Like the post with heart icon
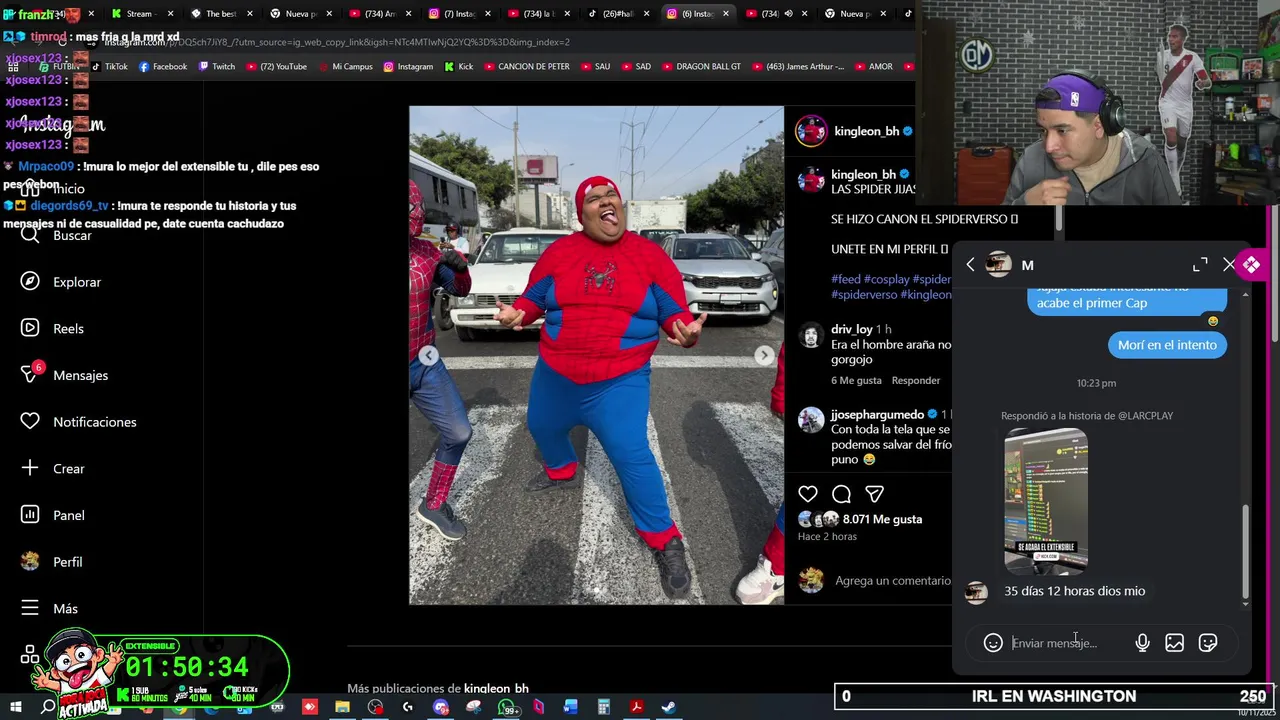Viewport: 1280px width, 720px height. (x=808, y=494)
